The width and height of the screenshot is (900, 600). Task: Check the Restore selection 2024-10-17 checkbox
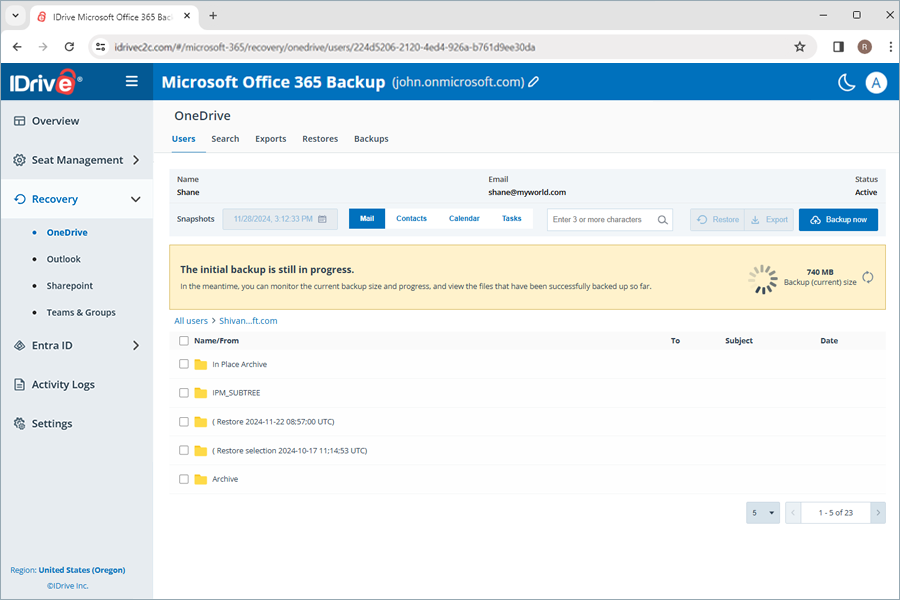click(x=184, y=450)
